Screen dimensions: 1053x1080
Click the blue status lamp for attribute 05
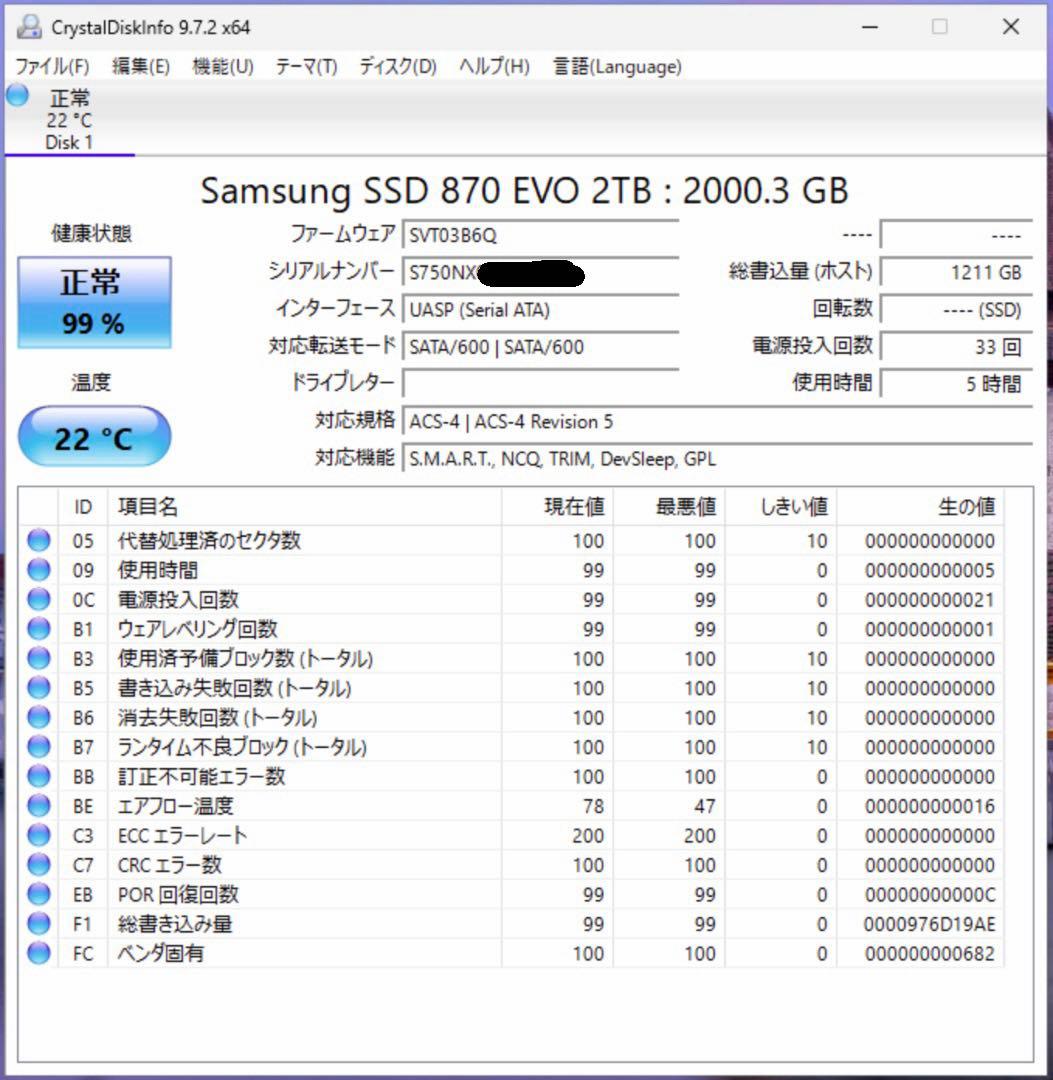[38, 541]
